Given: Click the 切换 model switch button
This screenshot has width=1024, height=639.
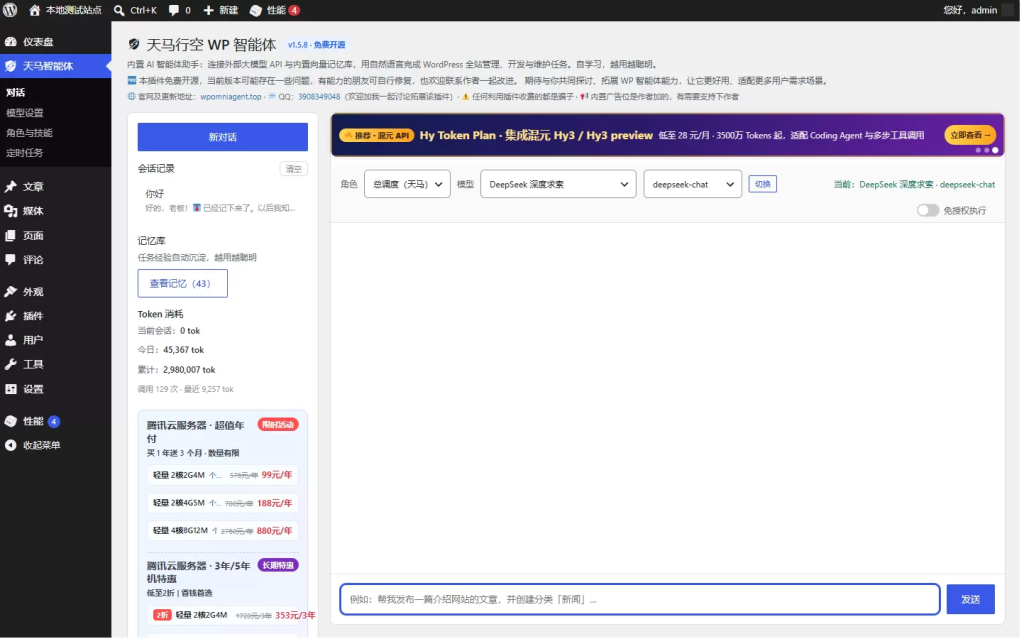Looking at the screenshot, I should click(x=765, y=184).
